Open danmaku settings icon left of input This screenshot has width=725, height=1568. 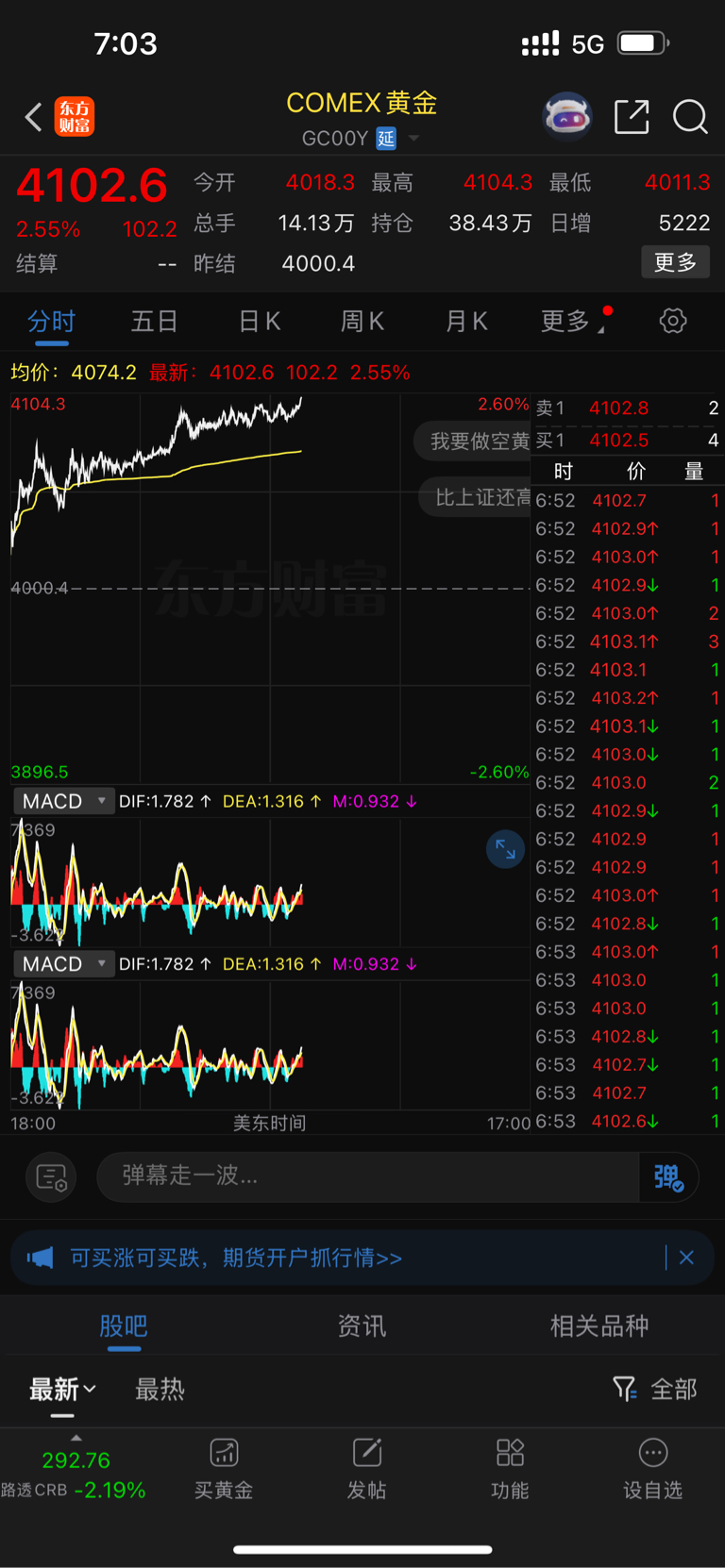coord(51,1176)
